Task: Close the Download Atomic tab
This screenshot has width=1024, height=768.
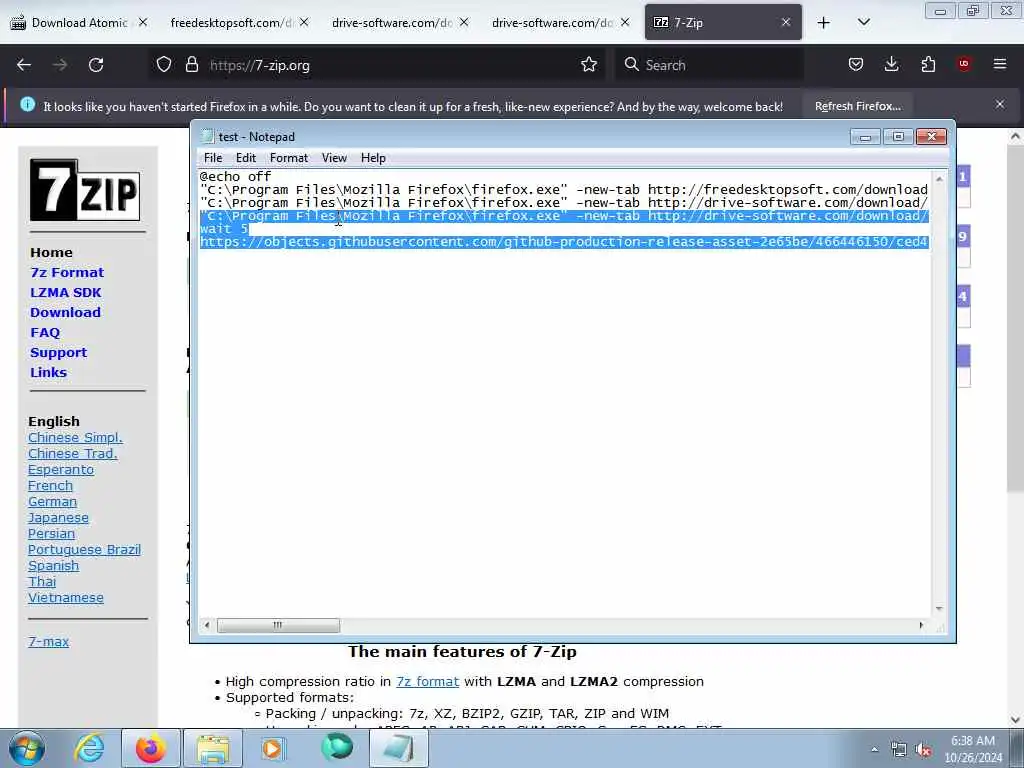Action: (x=143, y=22)
